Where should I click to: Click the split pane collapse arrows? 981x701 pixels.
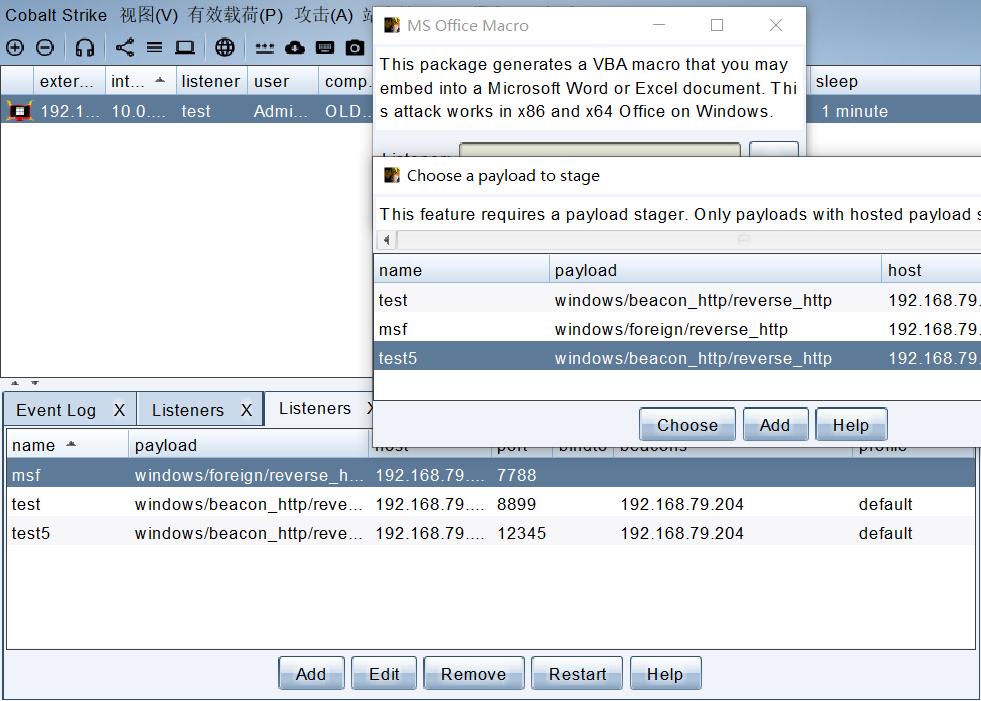tap(25, 382)
